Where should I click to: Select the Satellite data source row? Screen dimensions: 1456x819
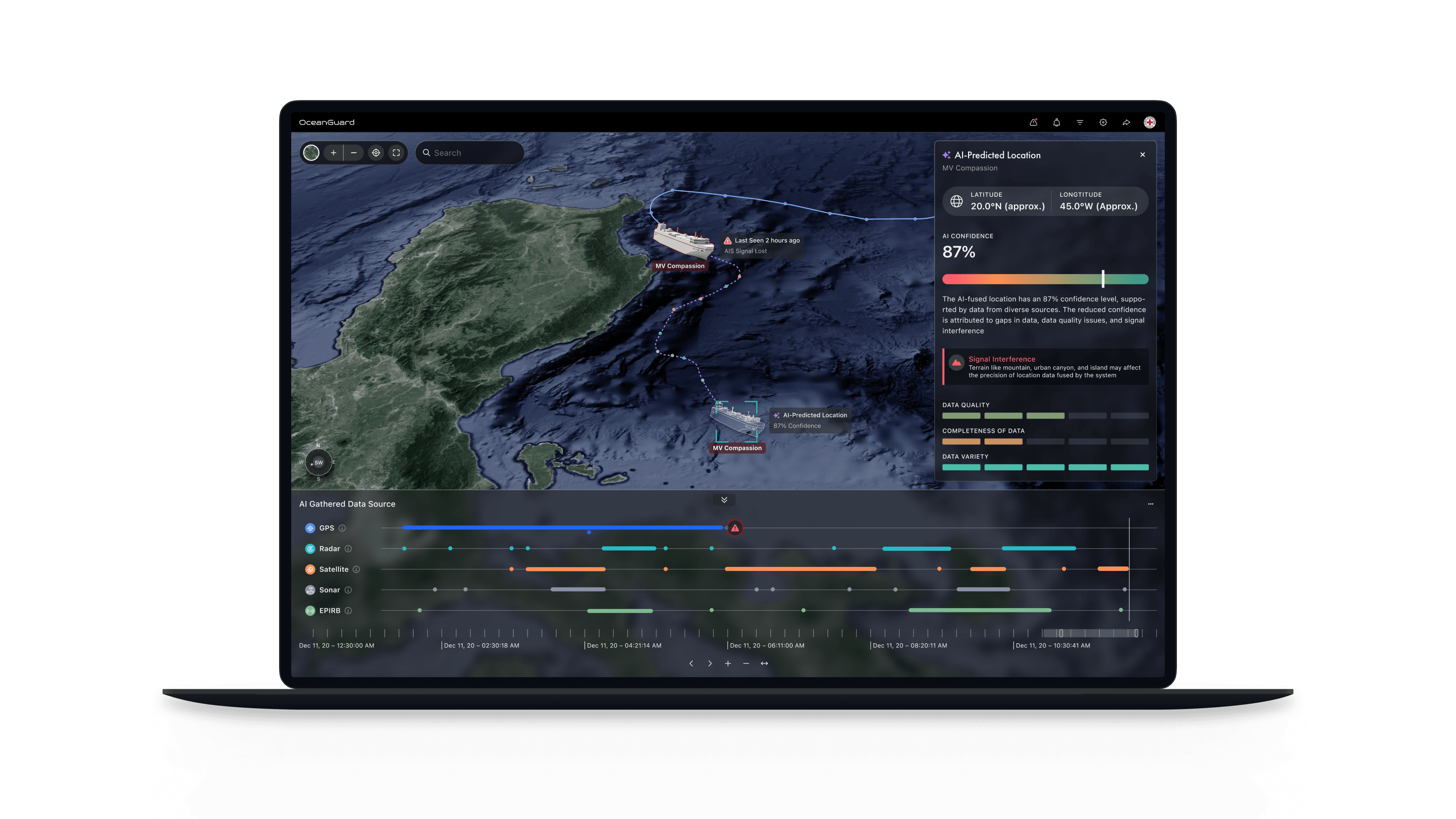point(334,569)
